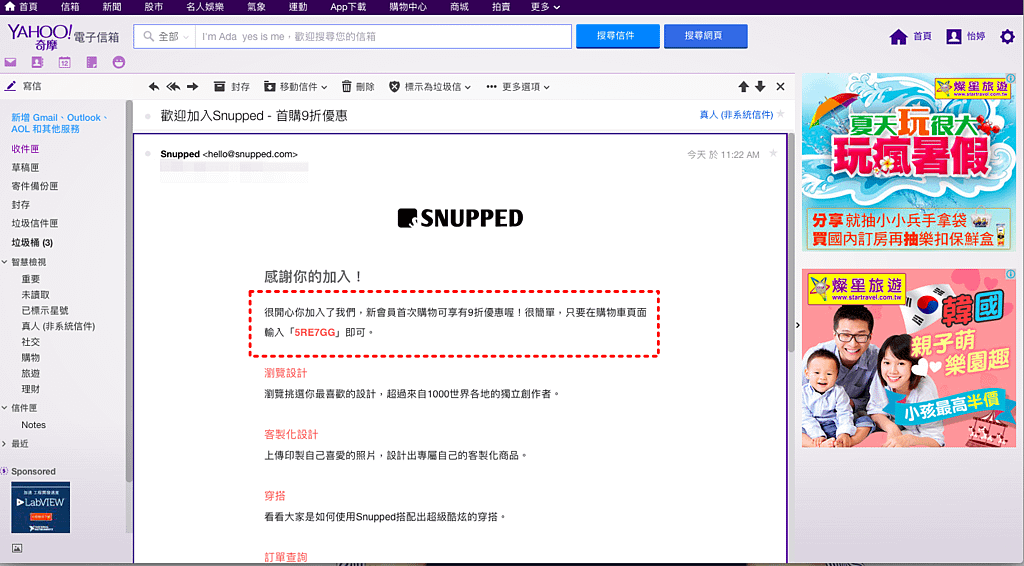Open settings gear icon at top right
Image resolution: width=1024 pixels, height=566 pixels.
(1008, 37)
